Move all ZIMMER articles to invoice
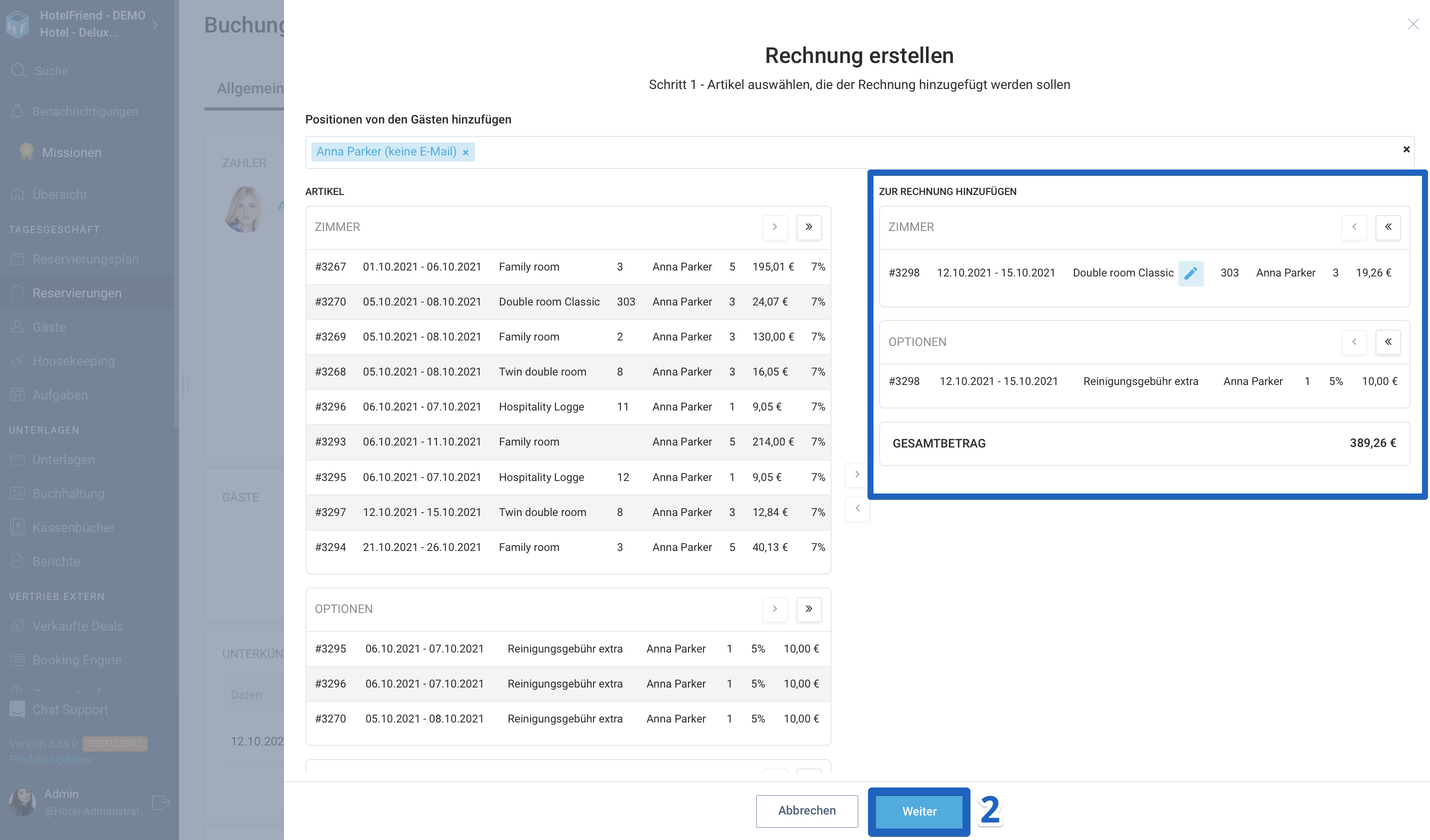The image size is (1430, 840). (x=808, y=227)
